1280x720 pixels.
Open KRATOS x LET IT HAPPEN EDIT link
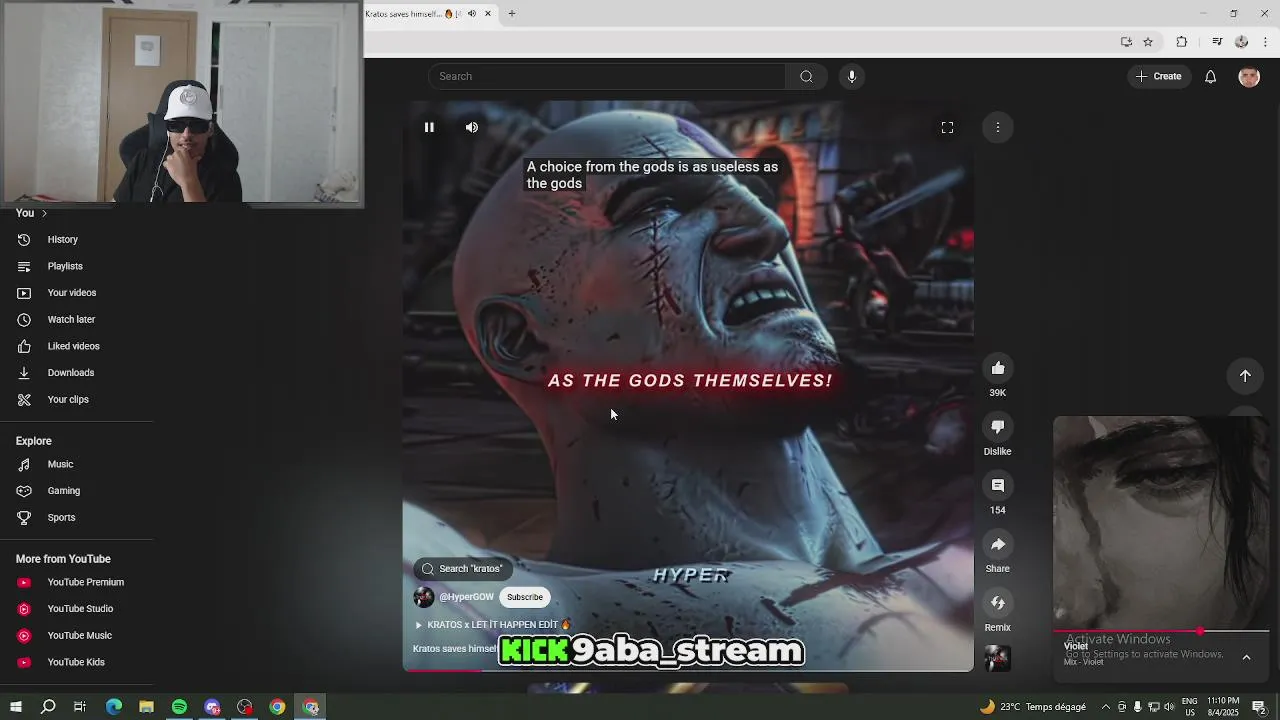(493, 625)
